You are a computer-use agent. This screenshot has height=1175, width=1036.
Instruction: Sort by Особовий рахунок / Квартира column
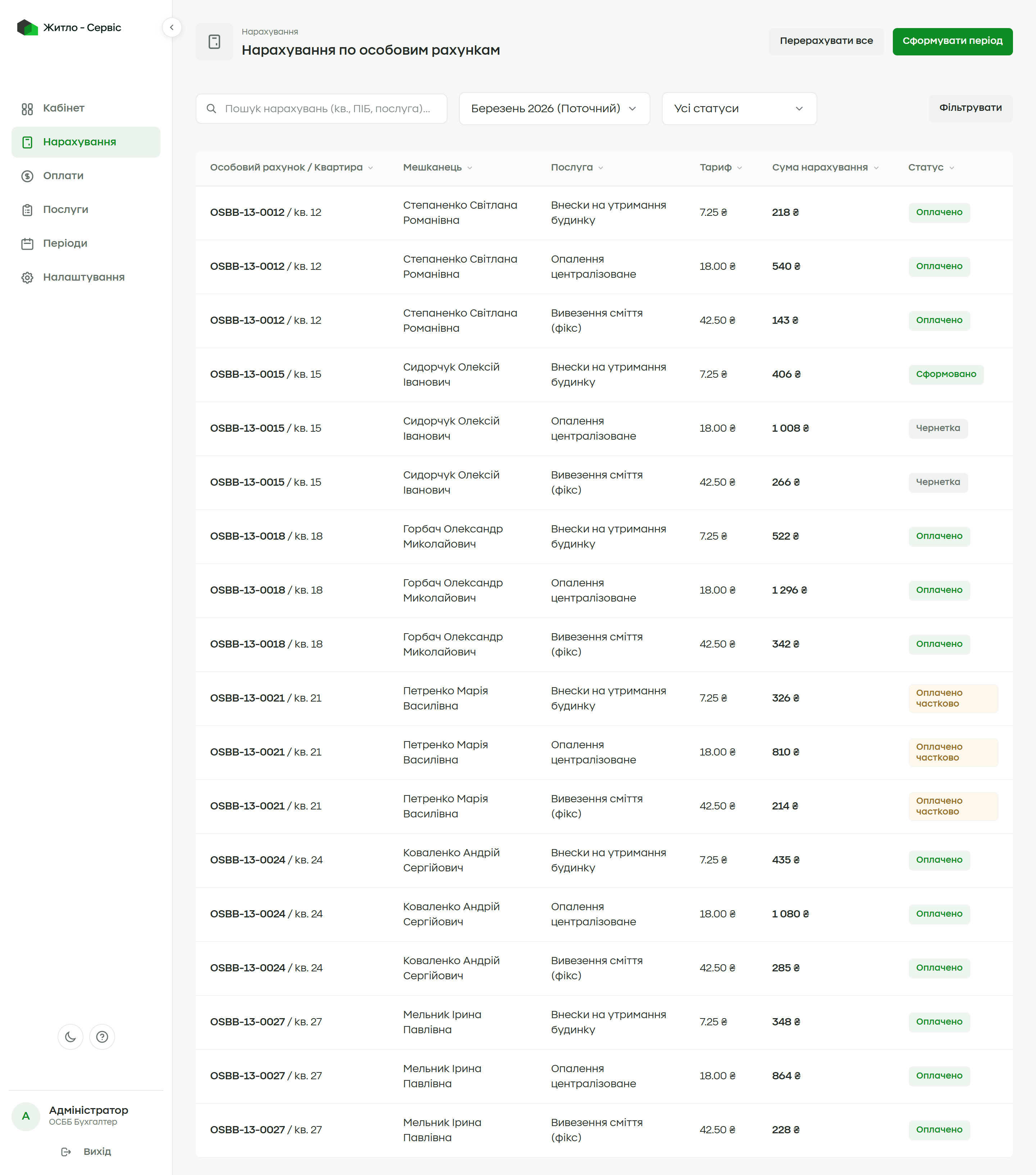pyautogui.click(x=291, y=167)
